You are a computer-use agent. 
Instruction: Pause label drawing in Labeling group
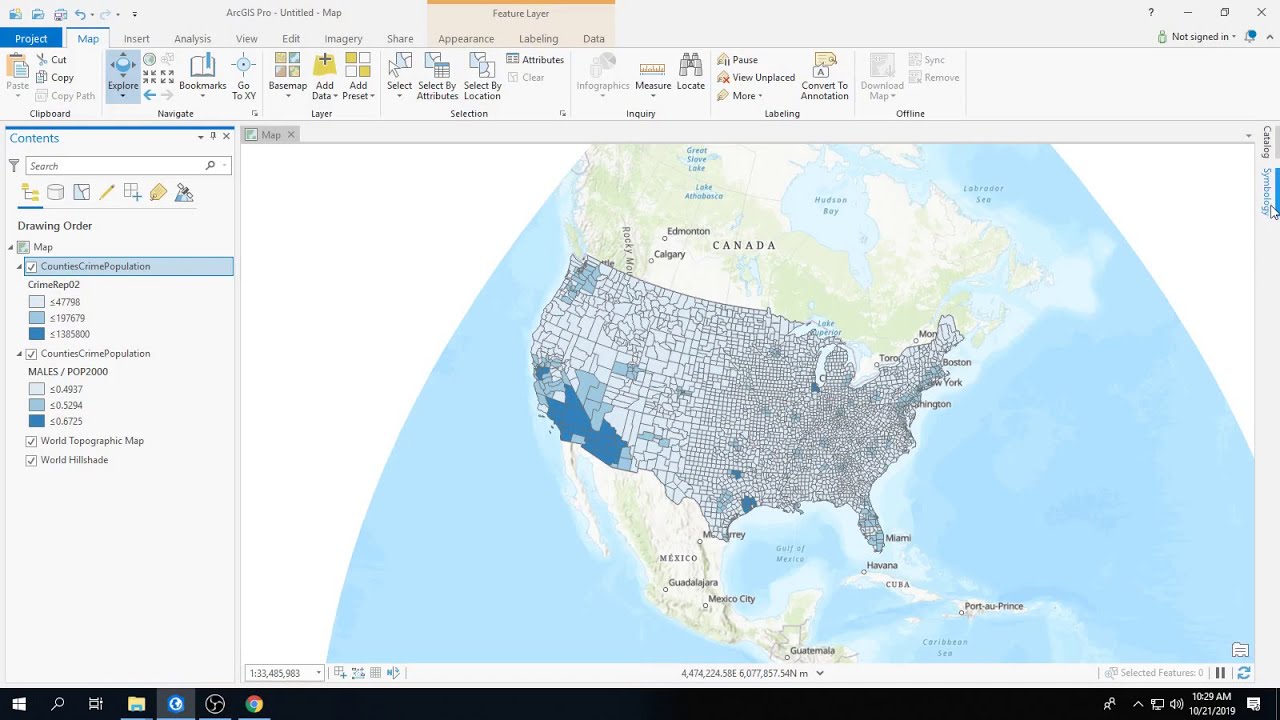click(738, 60)
